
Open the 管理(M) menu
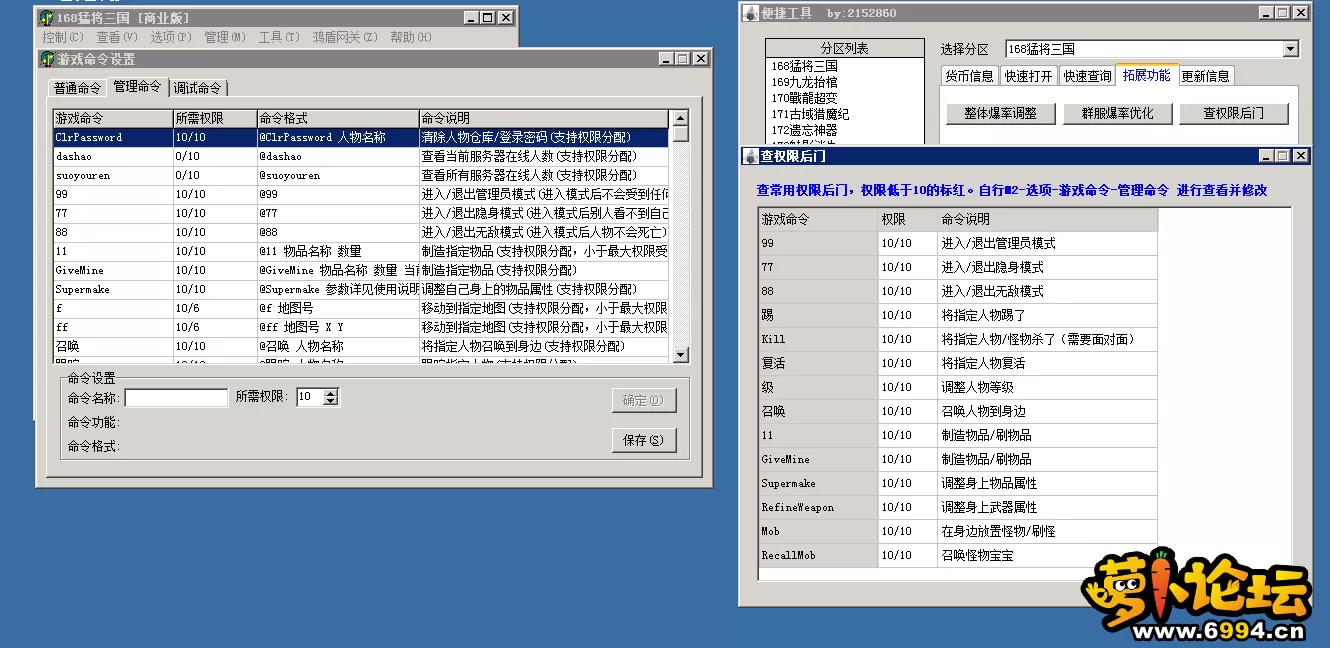[x=225, y=37]
